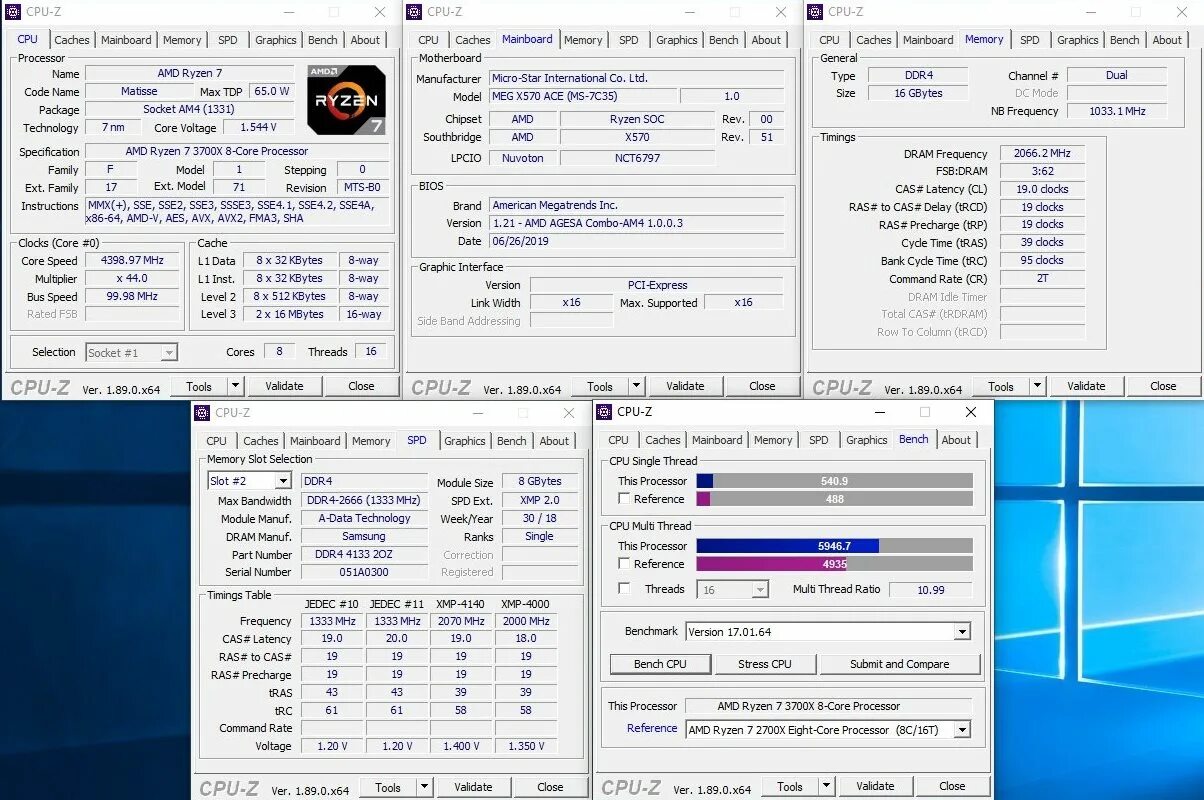Click the Serial Number field 051A0300

[x=364, y=572]
